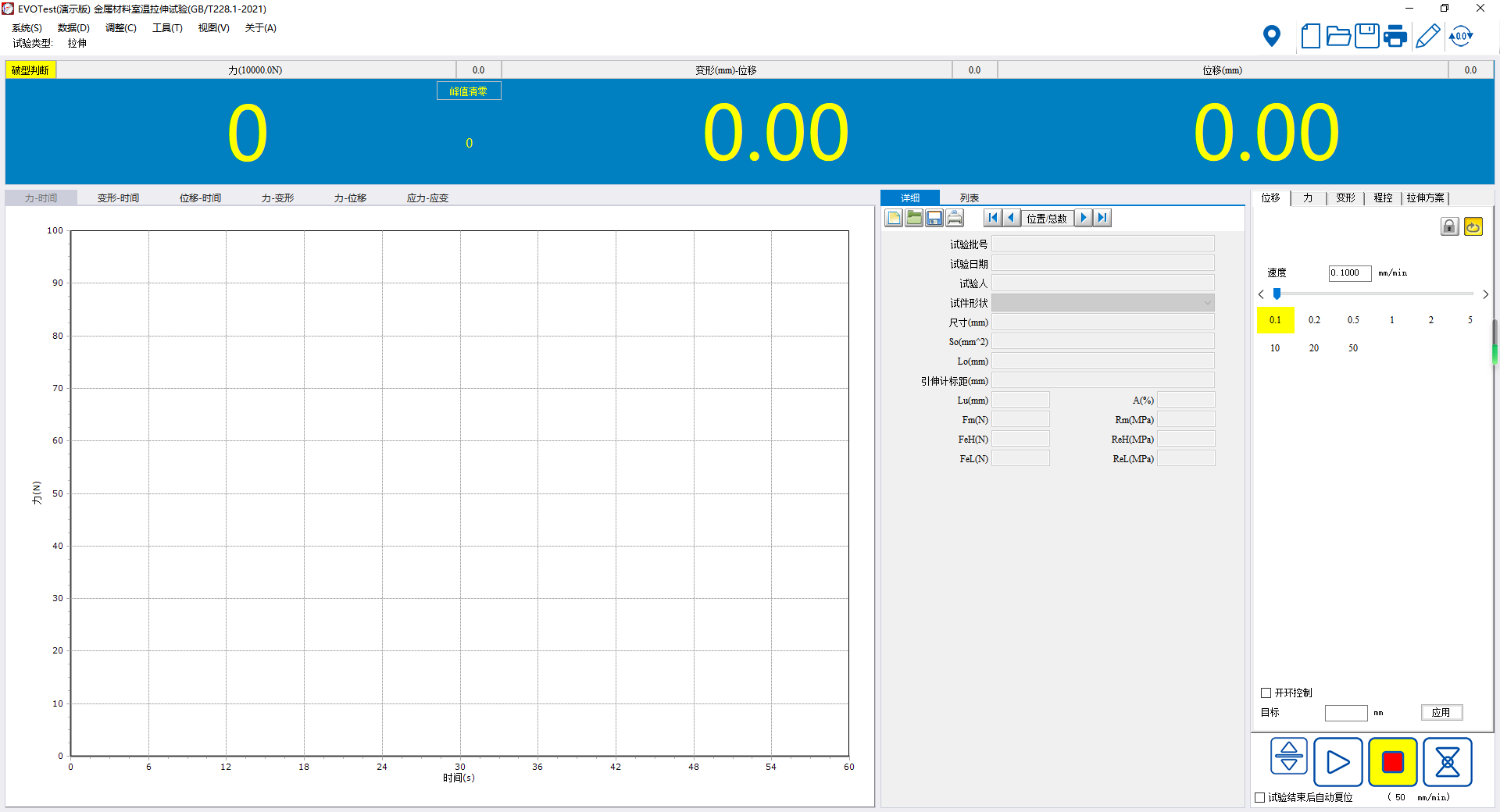Viewport: 1500px width, 812px height.
Task: Click the 峰值清零 button
Action: click(469, 91)
